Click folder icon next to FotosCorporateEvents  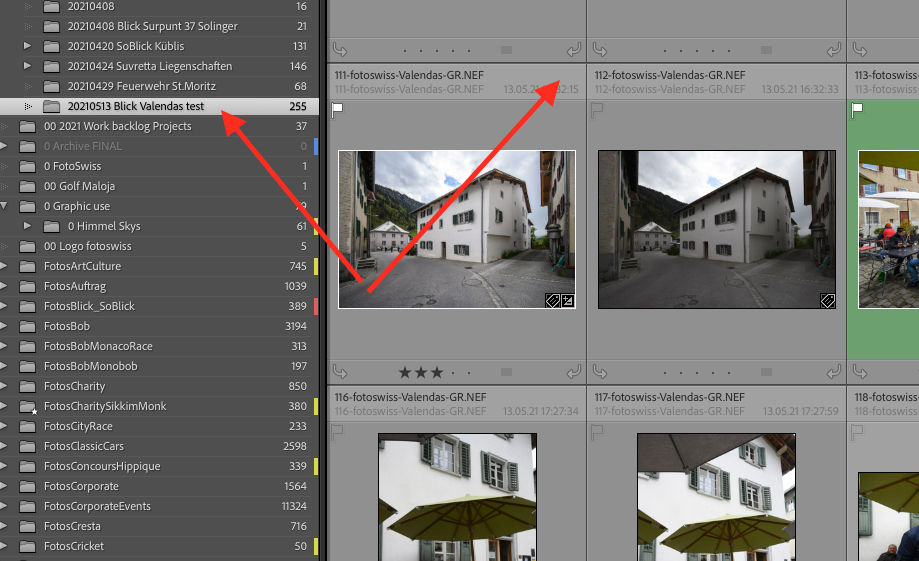[x=28, y=506]
